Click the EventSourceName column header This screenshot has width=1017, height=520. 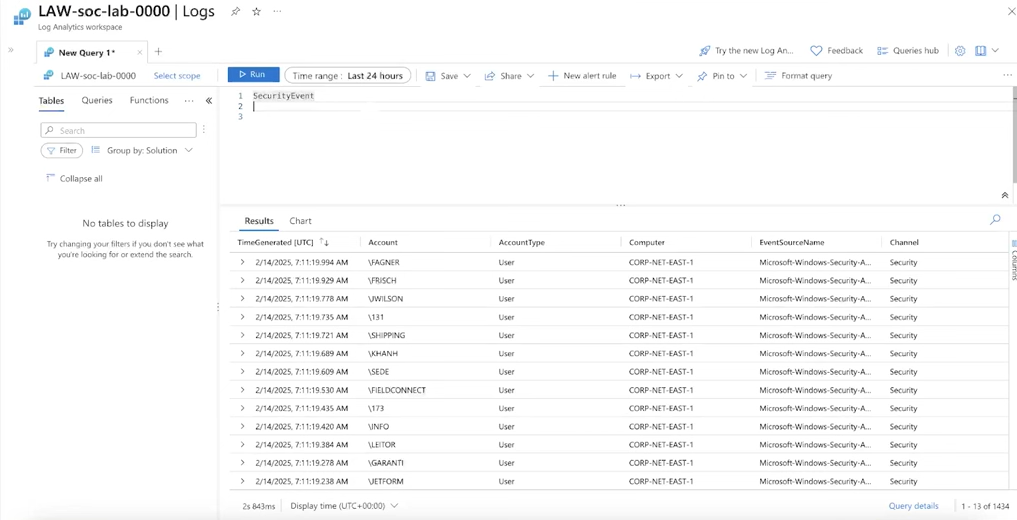(791, 242)
